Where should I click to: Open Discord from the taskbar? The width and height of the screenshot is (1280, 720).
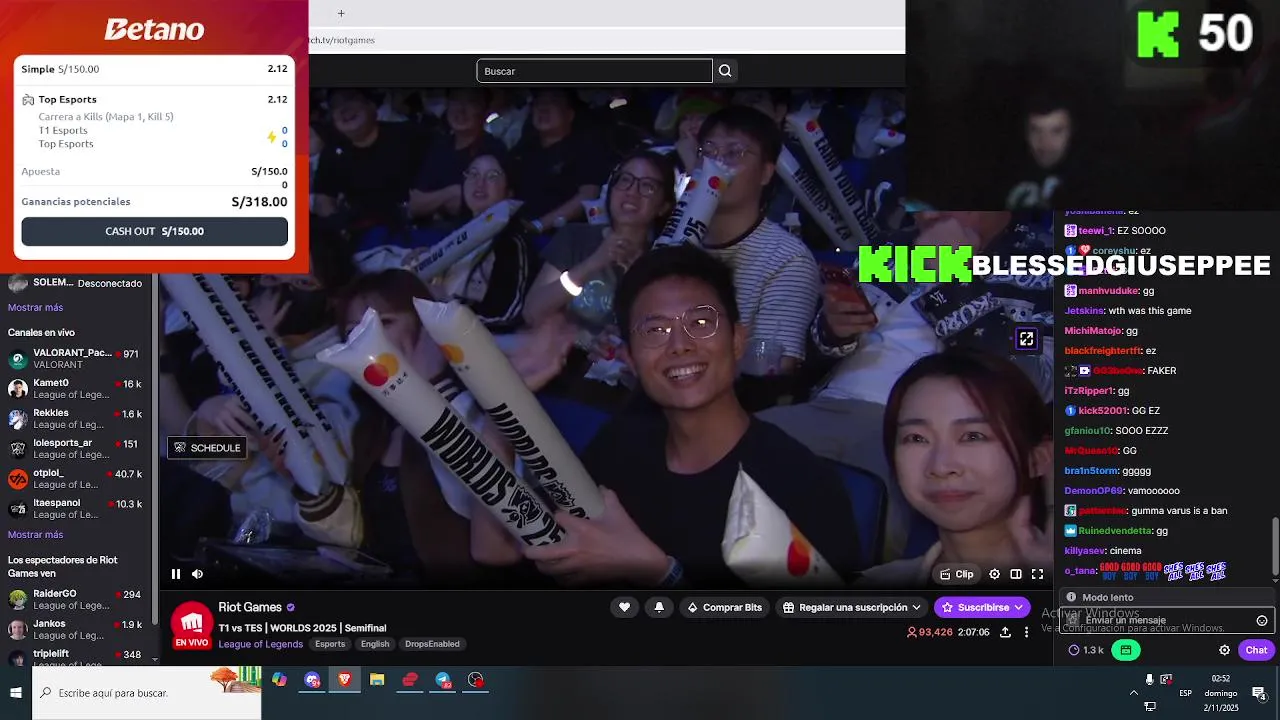coord(312,680)
